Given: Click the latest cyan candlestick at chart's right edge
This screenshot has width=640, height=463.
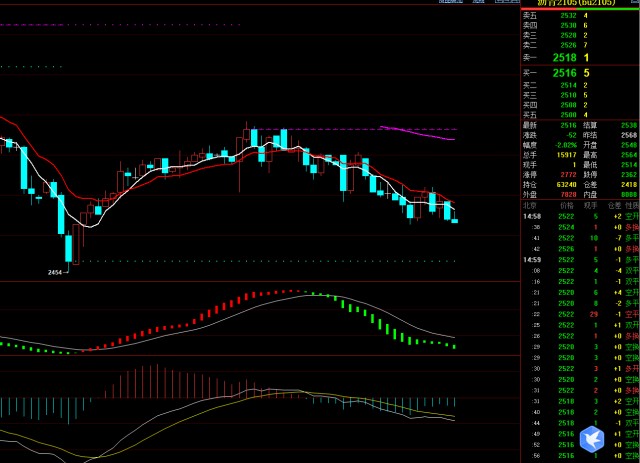Looking at the screenshot, I should coord(455,219).
